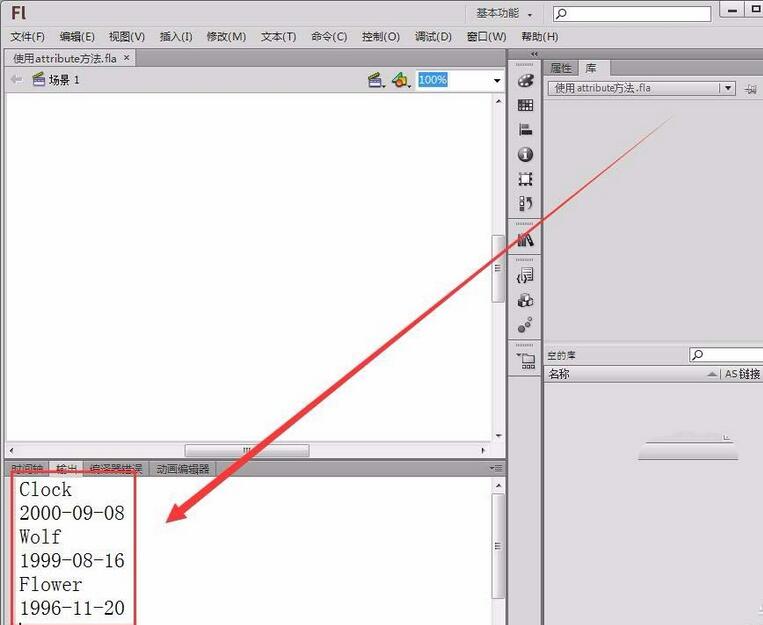Switch to the 动画编辑器 tab
The height and width of the screenshot is (625, 763).
182,469
